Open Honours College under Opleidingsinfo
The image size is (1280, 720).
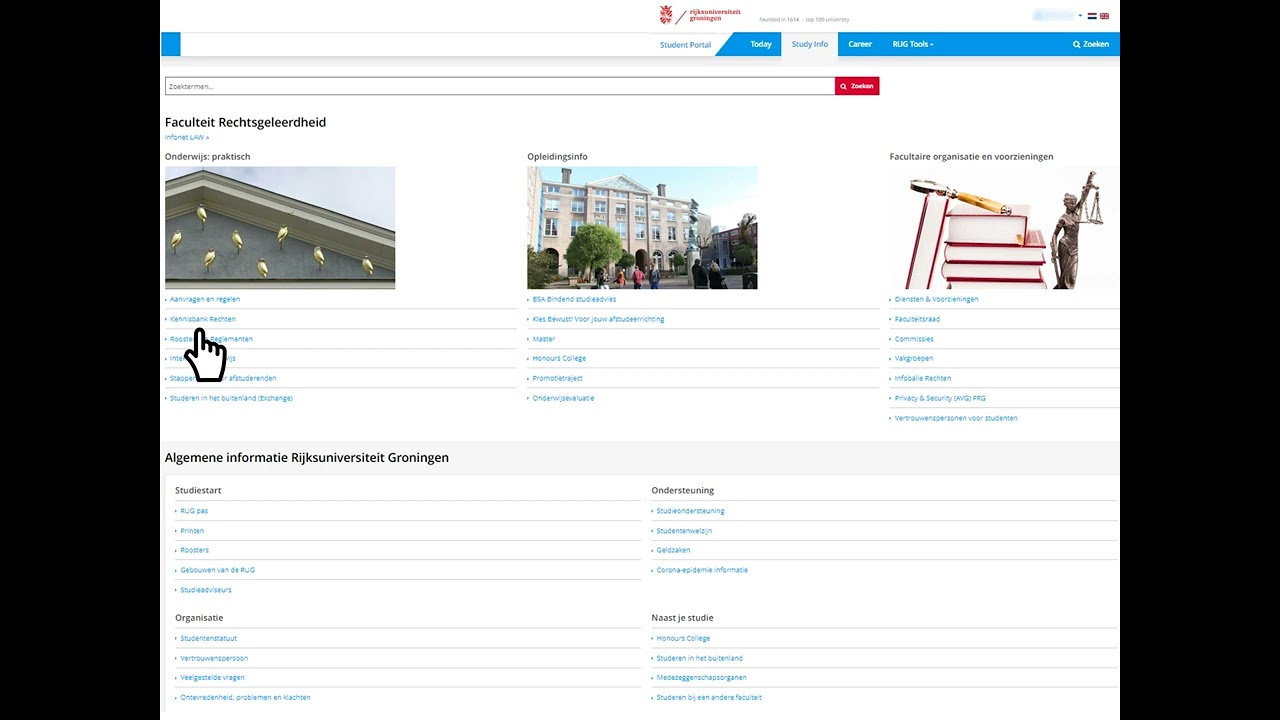(559, 358)
